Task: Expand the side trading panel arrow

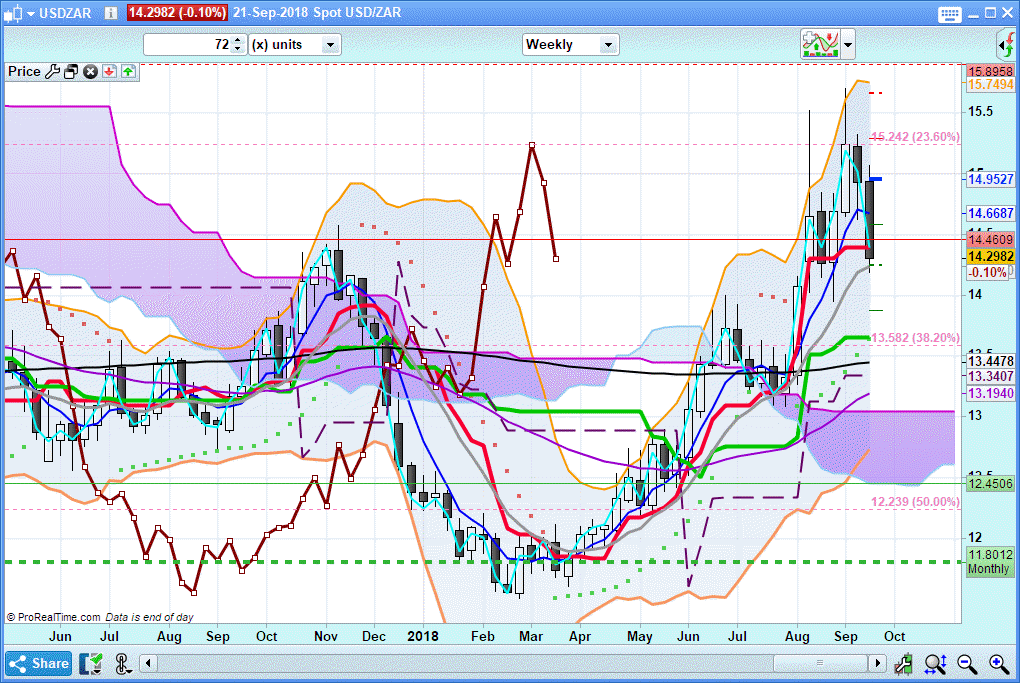Action: (1006, 45)
